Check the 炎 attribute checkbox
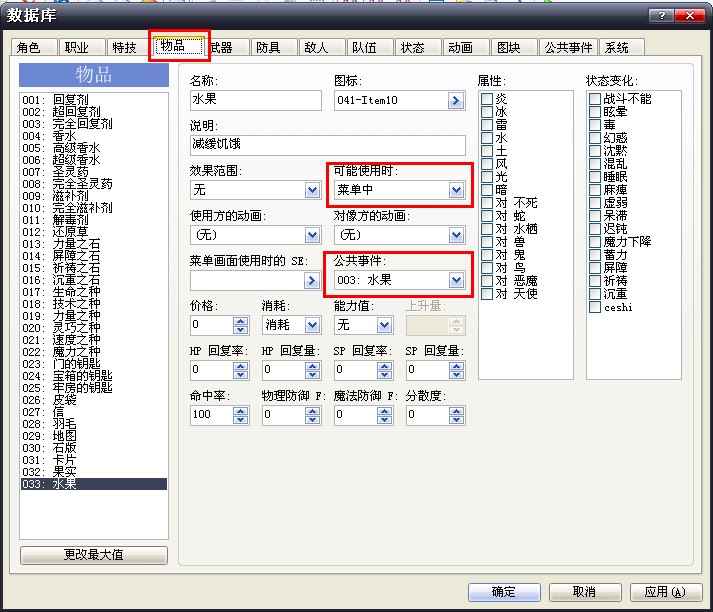 [x=487, y=99]
